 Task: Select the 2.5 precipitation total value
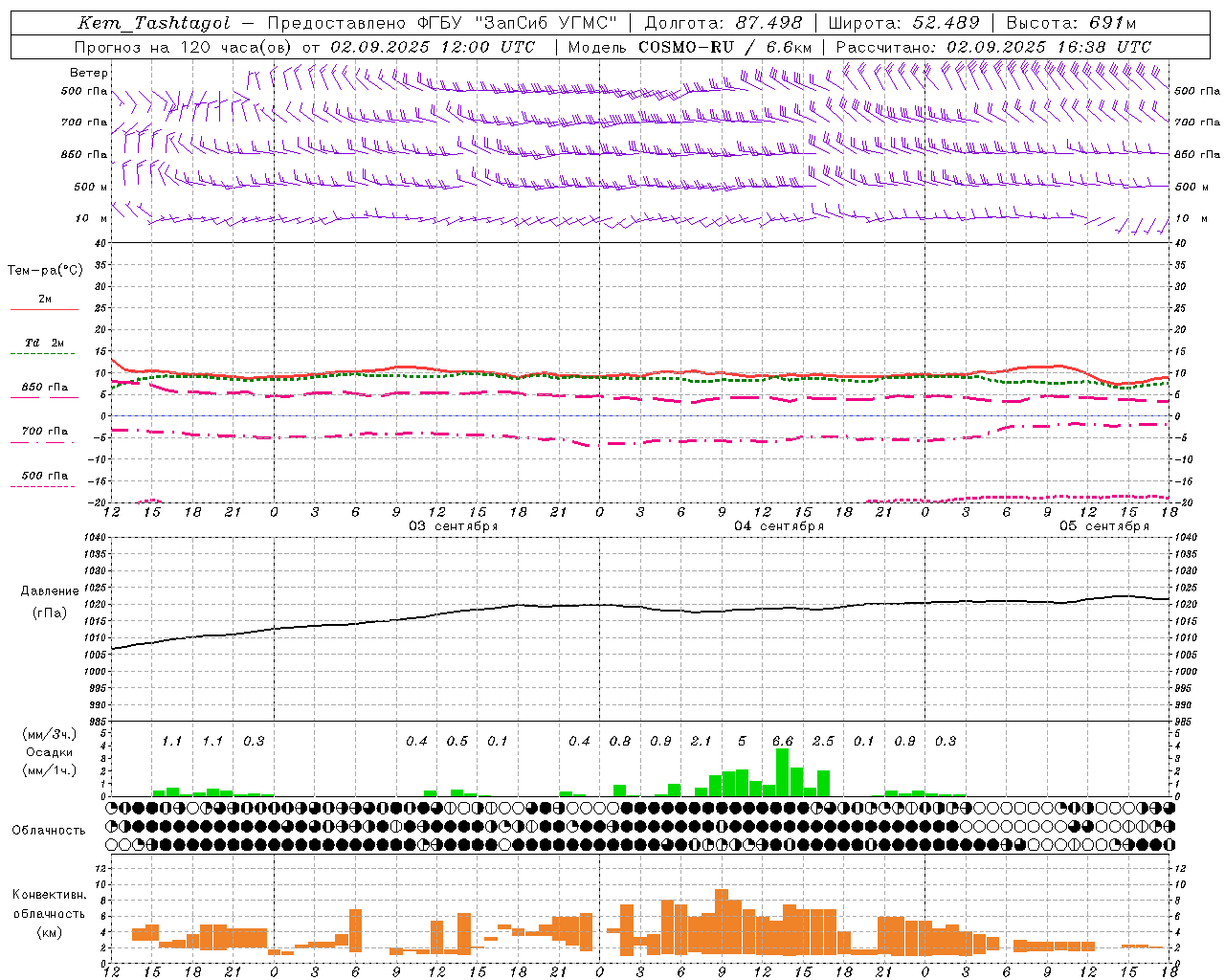coord(823,741)
